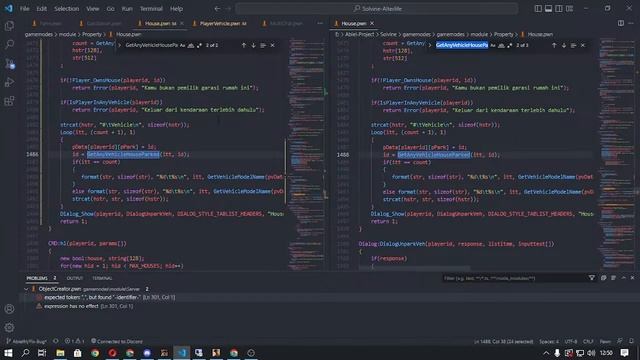Expand replace chevron in left find widget
Viewport: 640px width, 360px height.
point(120,45)
